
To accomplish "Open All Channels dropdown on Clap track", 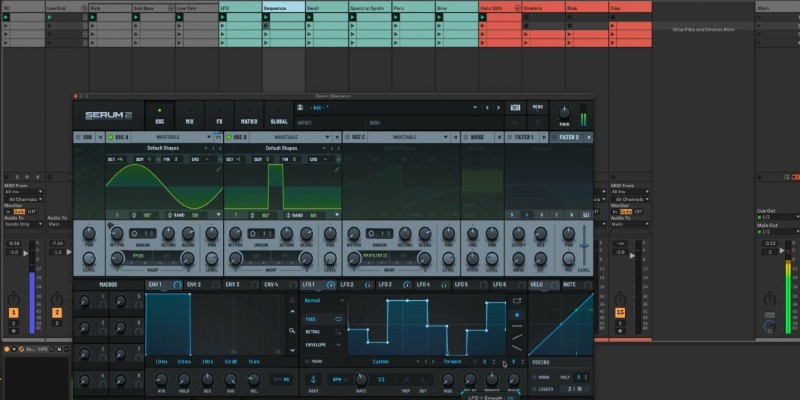I will pos(632,199).
